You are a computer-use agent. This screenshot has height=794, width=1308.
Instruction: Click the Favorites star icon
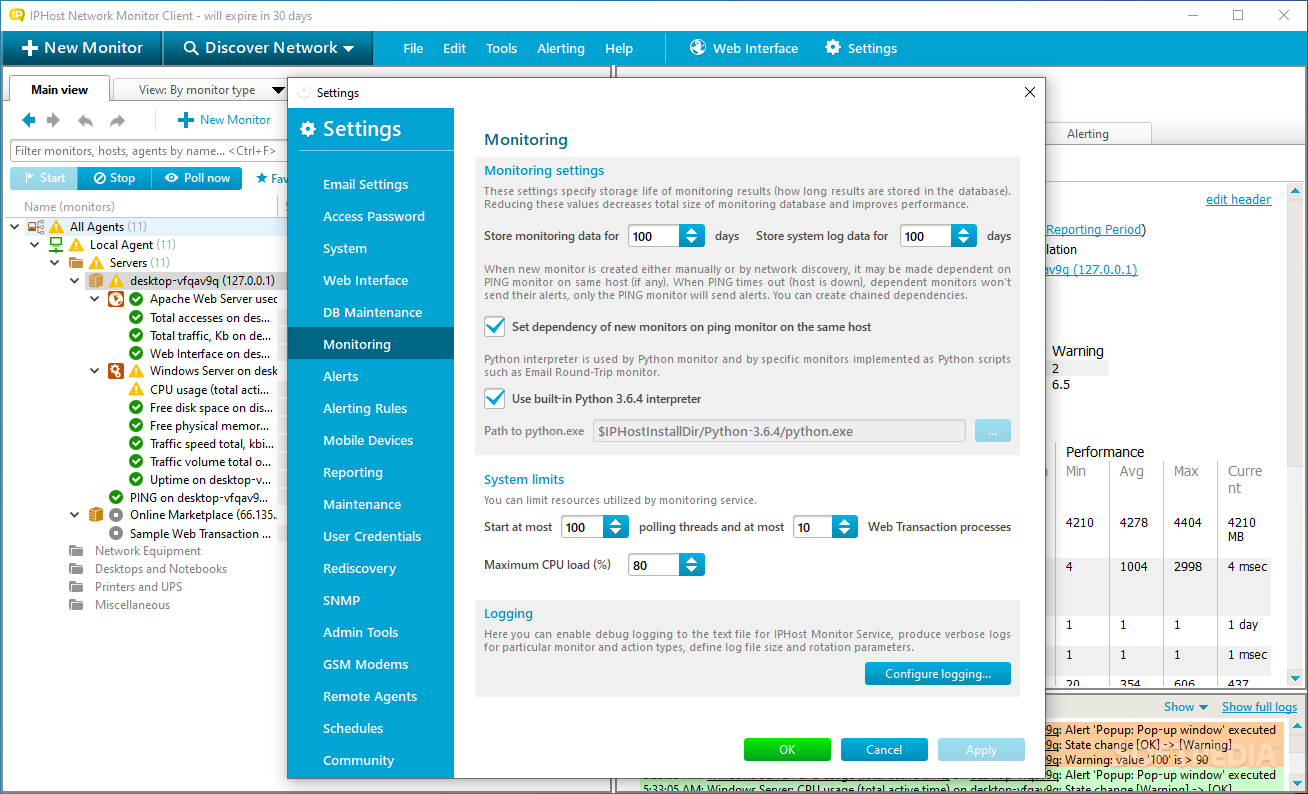[x=262, y=178]
